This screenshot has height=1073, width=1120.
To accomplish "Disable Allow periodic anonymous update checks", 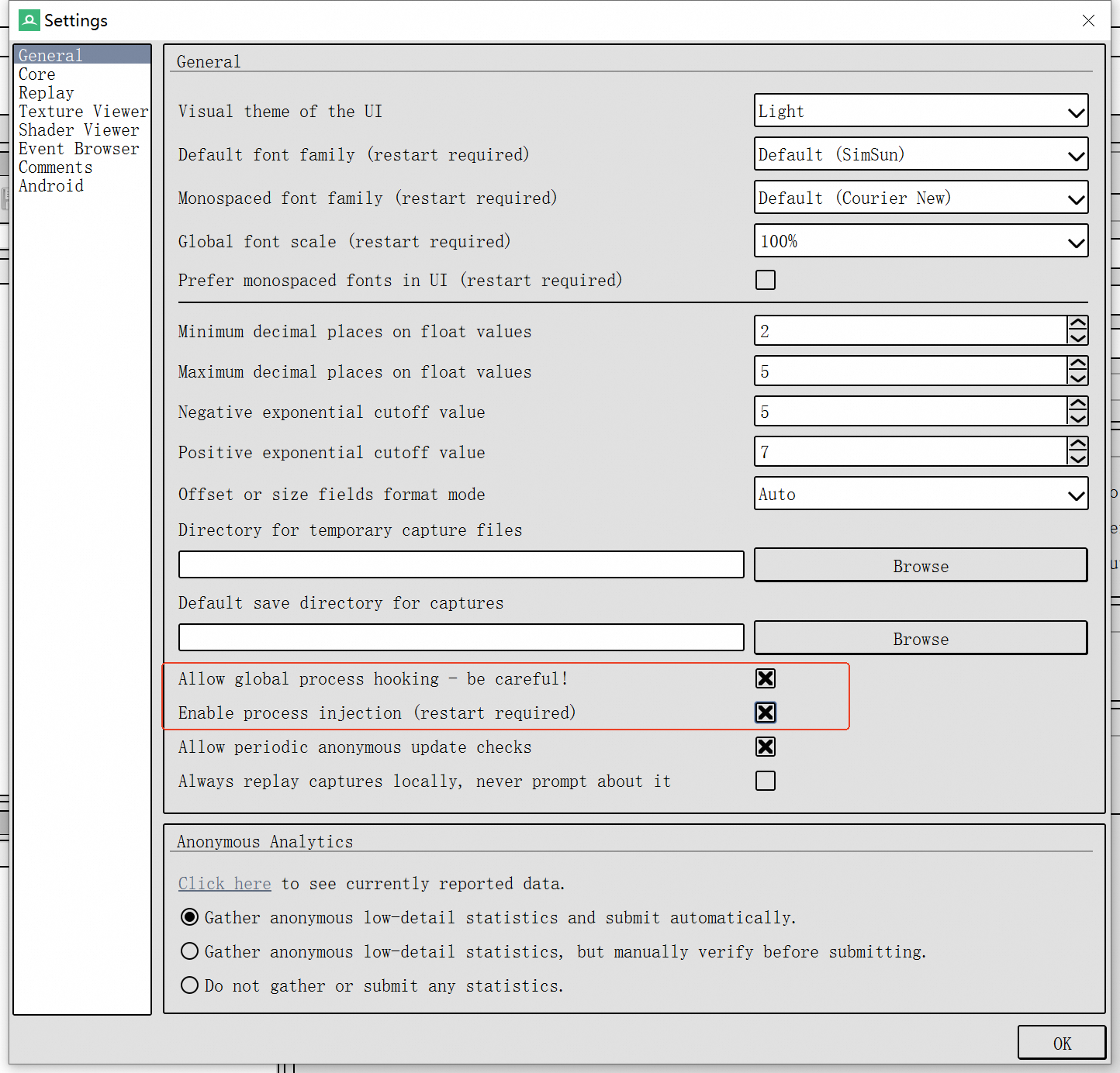I will coord(765,747).
